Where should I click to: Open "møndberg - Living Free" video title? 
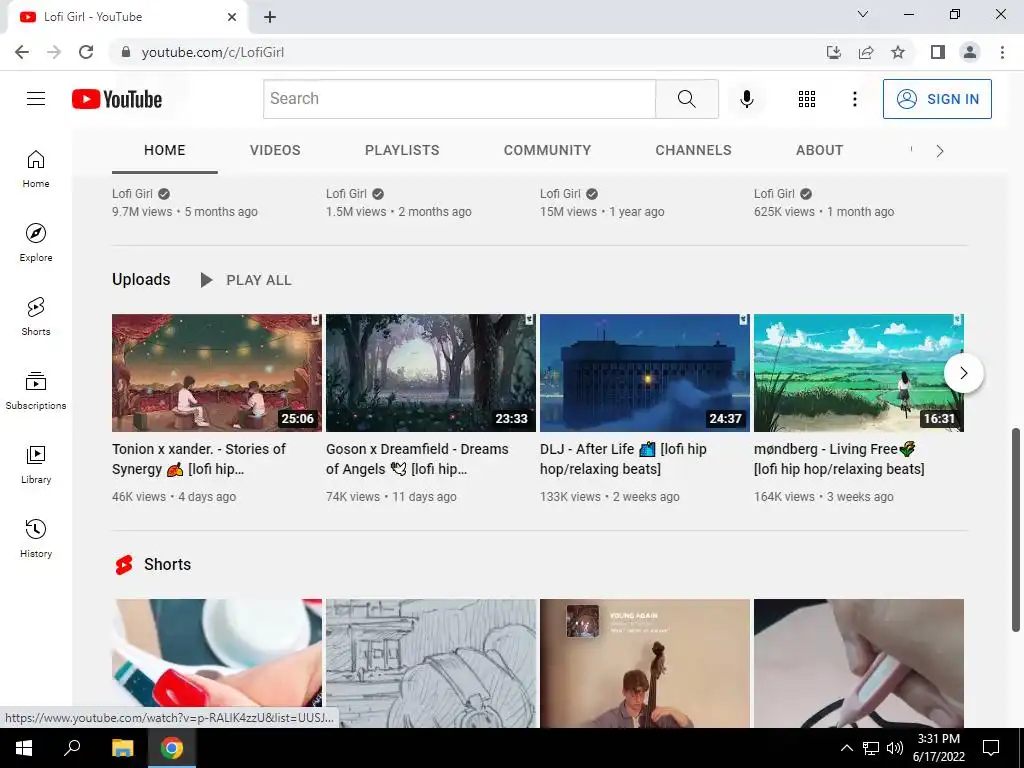(x=839, y=459)
